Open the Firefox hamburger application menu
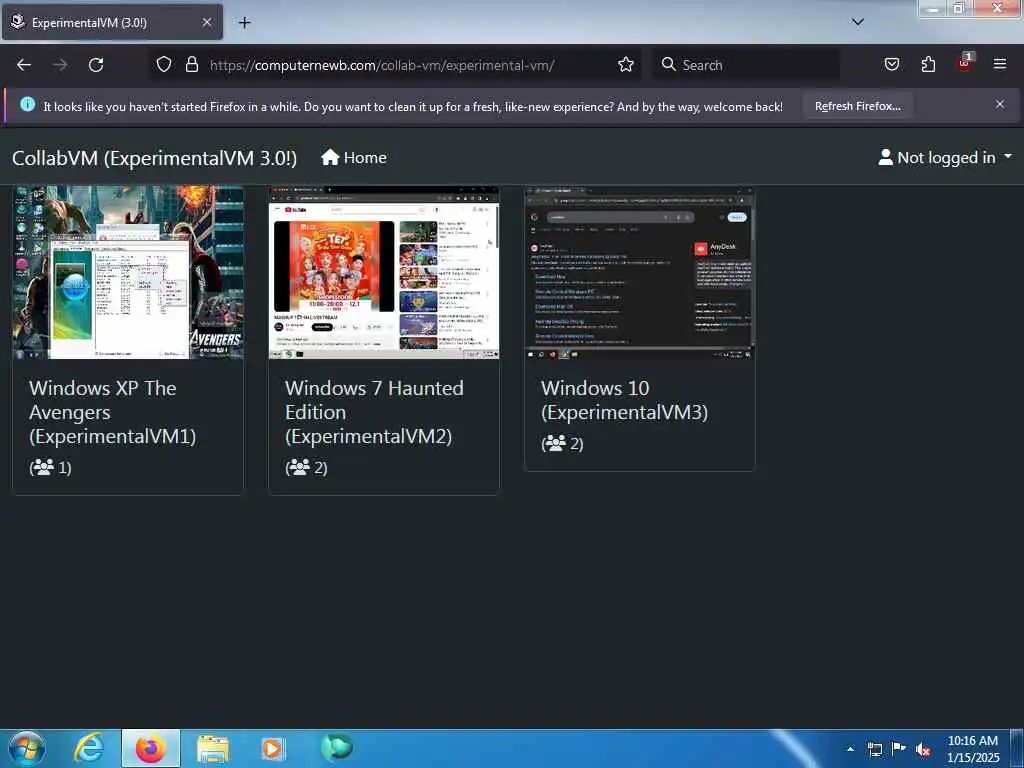 coord(1000,64)
